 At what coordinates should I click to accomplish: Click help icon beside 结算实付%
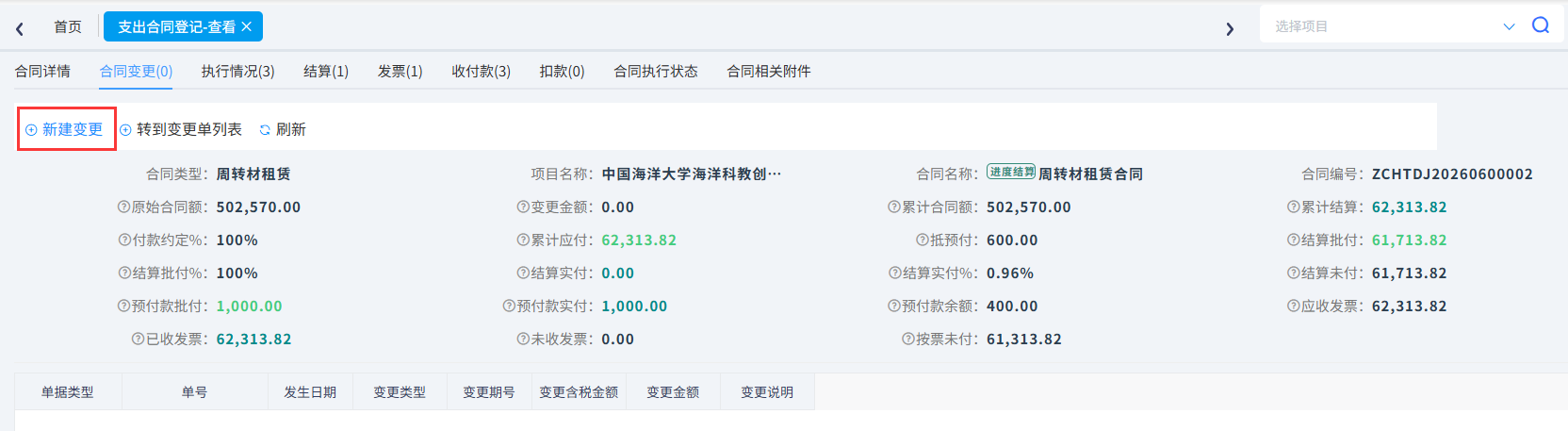(x=895, y=273)
